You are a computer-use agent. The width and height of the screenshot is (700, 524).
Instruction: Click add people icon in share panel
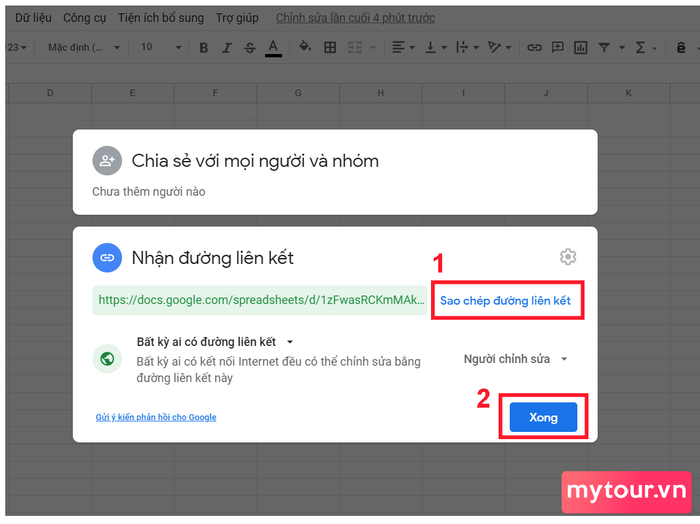click(107, 161)
